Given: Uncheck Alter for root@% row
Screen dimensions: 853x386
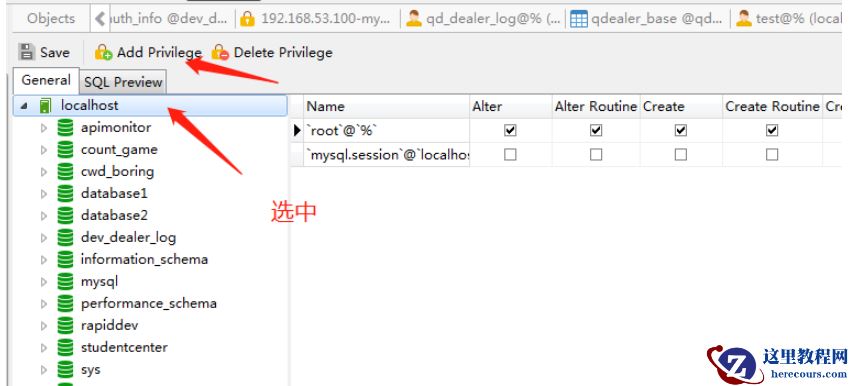Looking at the screenshot, I should [x=510, y=130].
